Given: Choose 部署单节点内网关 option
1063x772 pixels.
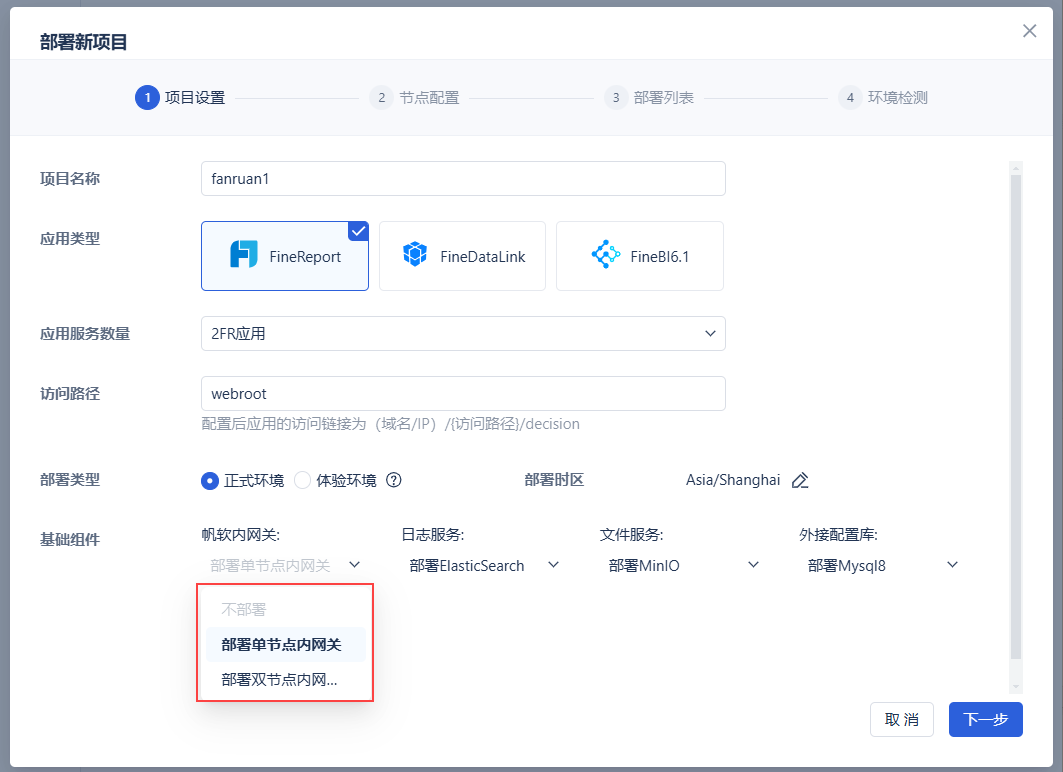Looking at the screenshot, I should [285, 645].
